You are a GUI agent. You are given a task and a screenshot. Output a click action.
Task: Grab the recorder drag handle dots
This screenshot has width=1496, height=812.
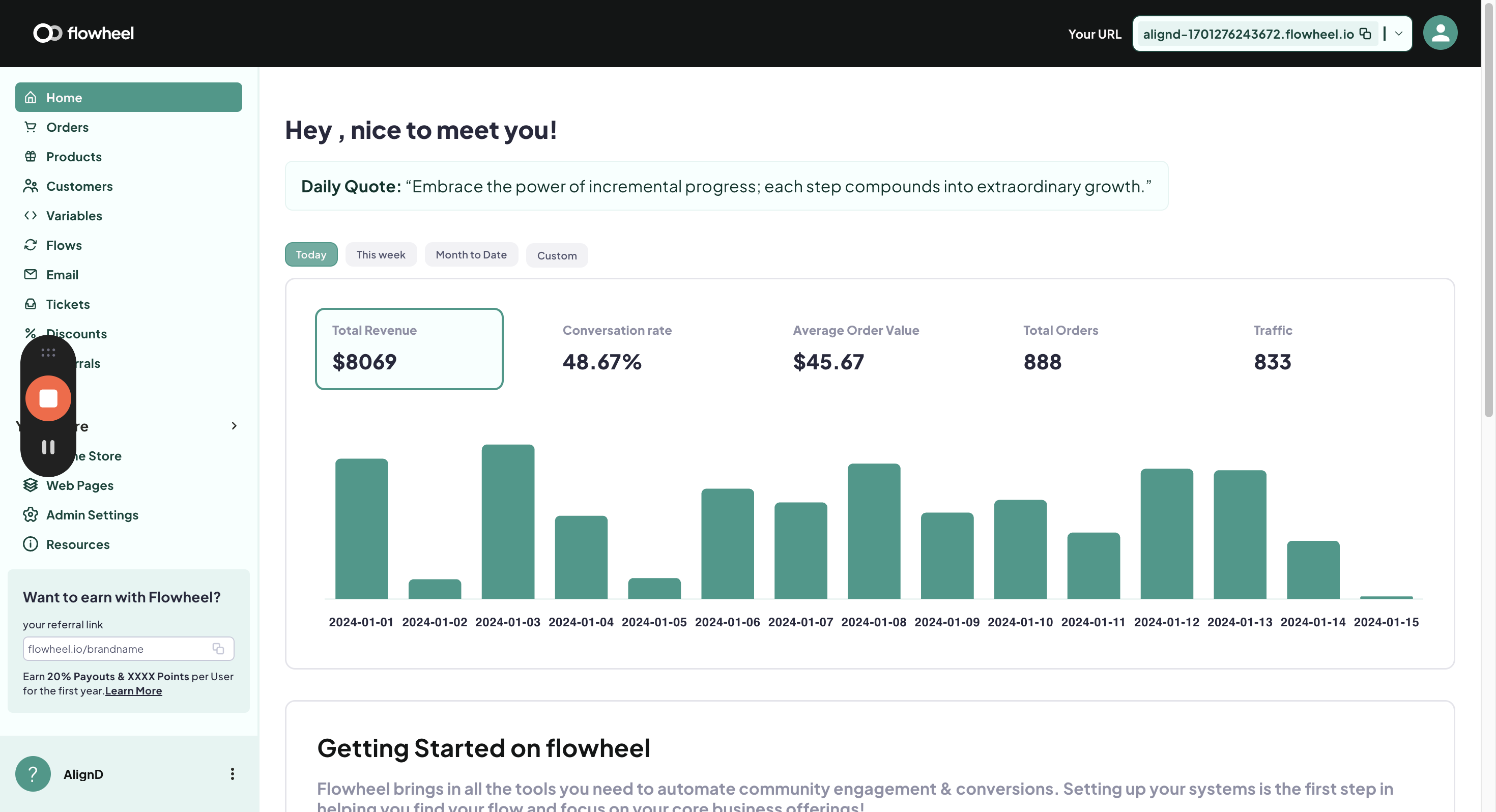click(x=48, y=353)
